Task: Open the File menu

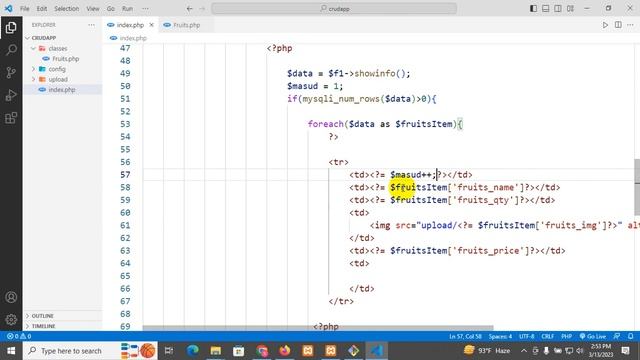Action: [24, 9]
